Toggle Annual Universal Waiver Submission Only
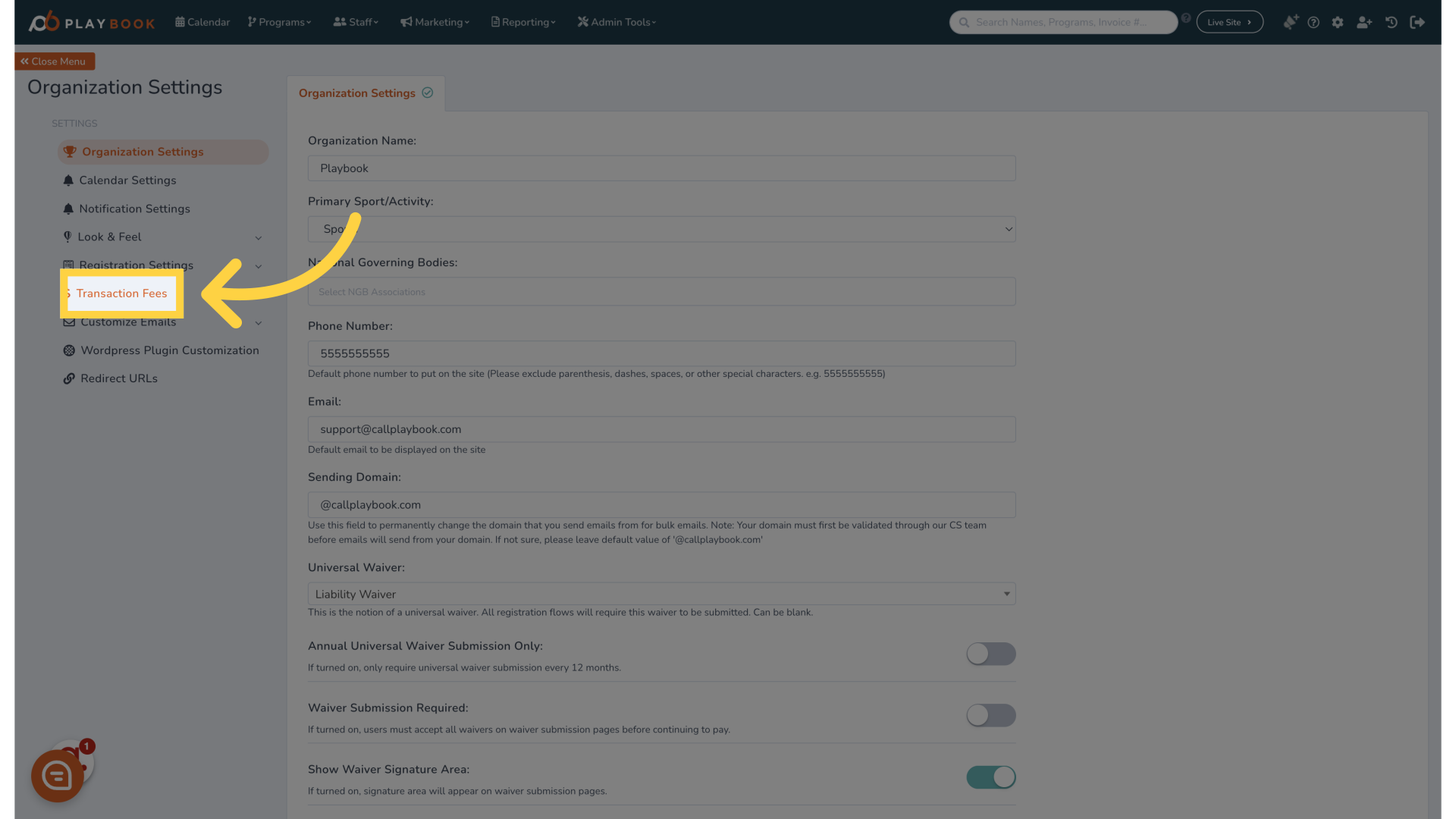This screenshot has height=819, width=1456. click(990, 654)
